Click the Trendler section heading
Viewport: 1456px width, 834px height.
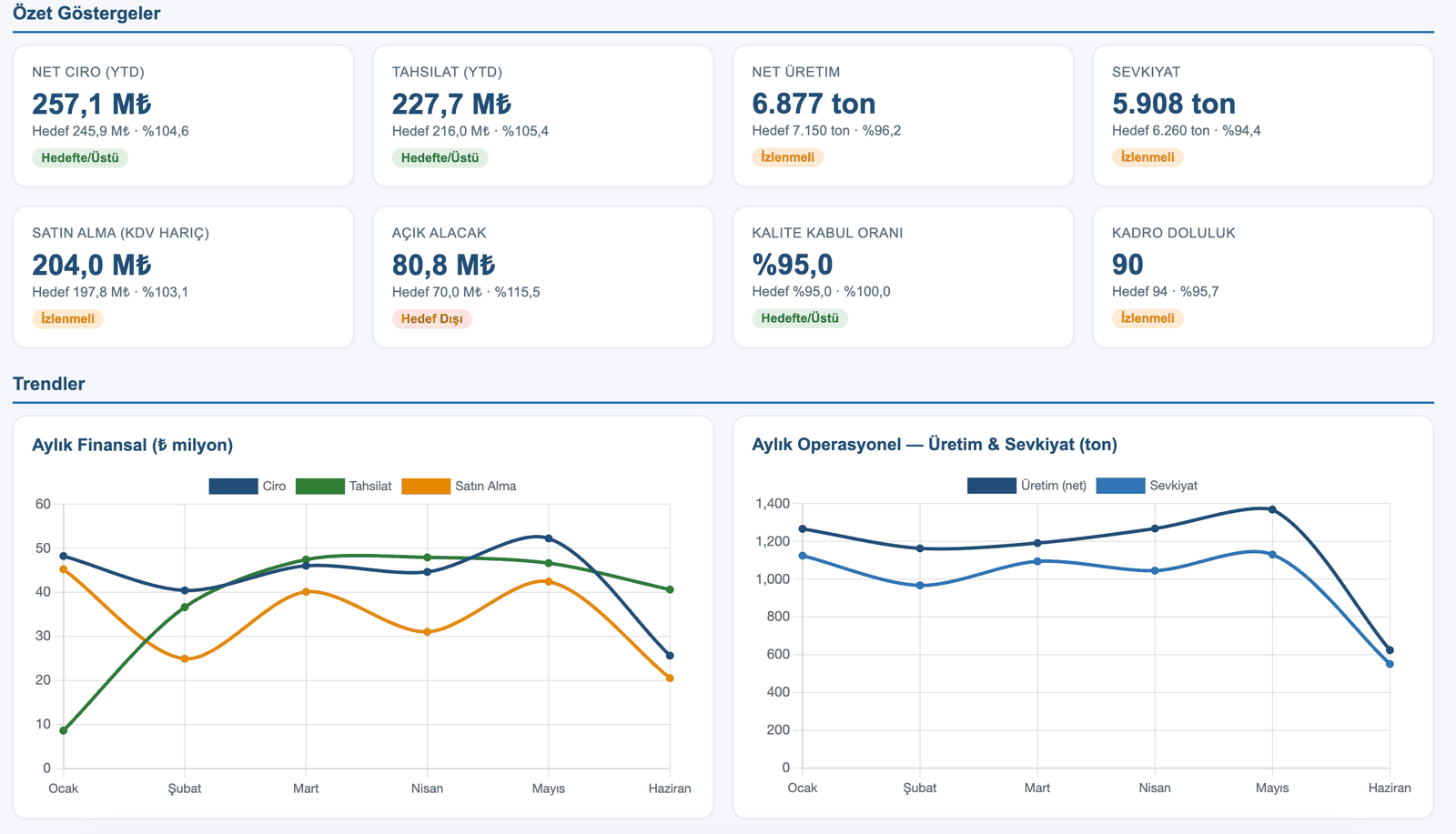coord(49,384)
